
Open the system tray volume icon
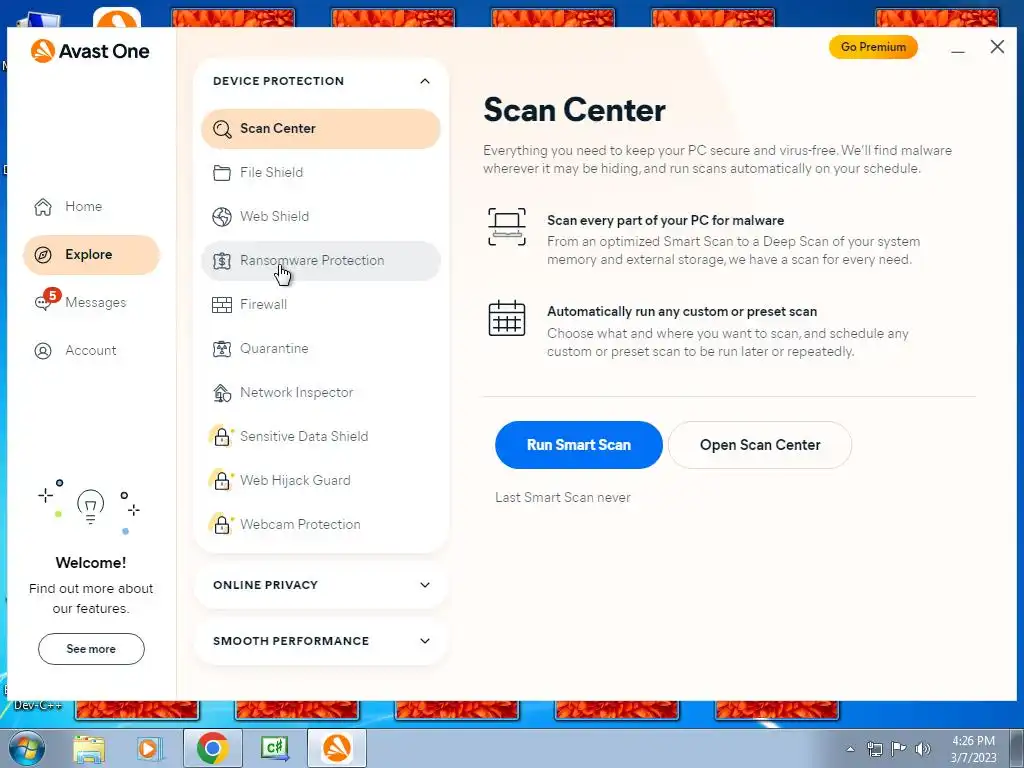[x=923, y=748]
